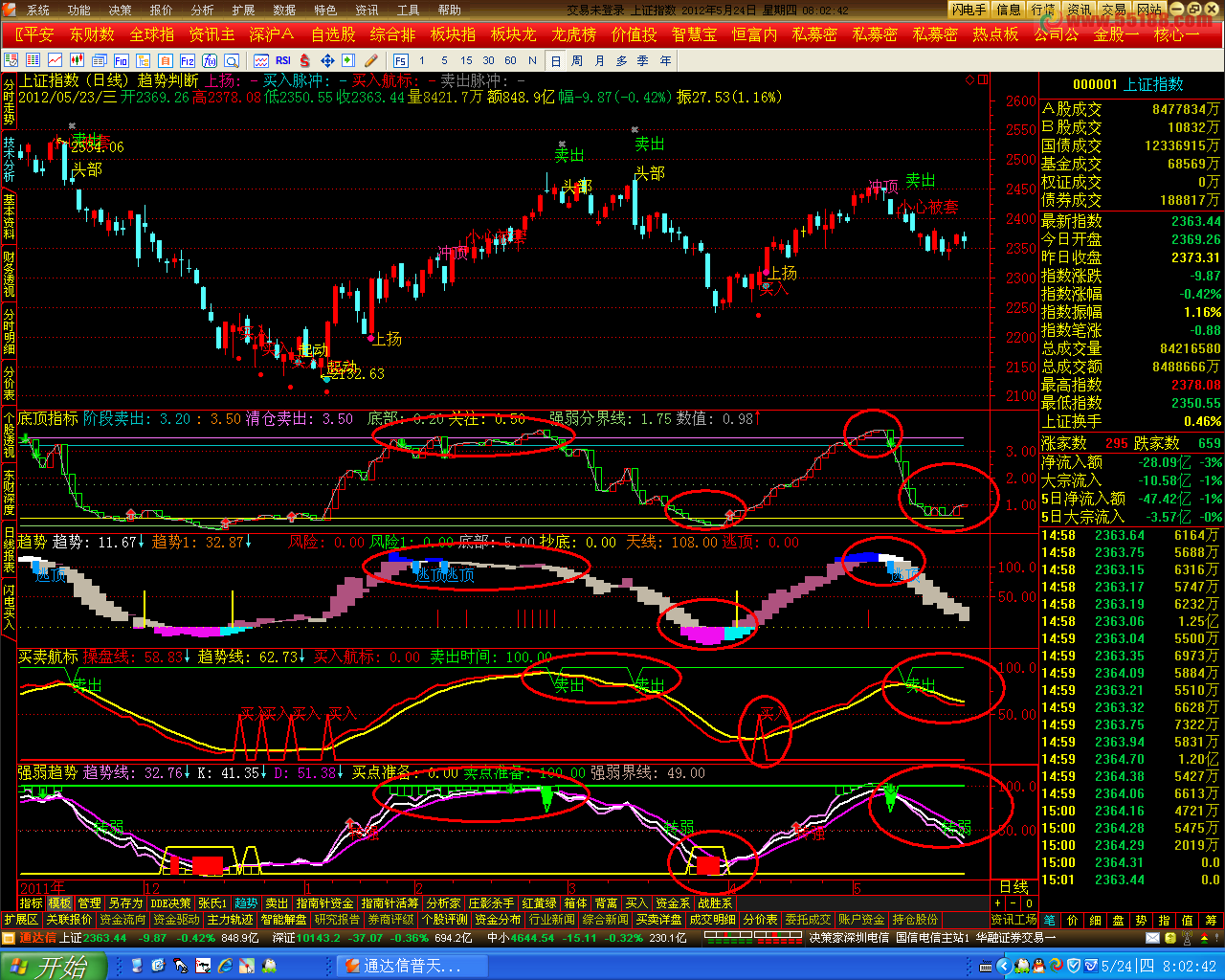Open the F10 company info icon
Viewport: 1225px width, 980px height.
coord(122,60)
